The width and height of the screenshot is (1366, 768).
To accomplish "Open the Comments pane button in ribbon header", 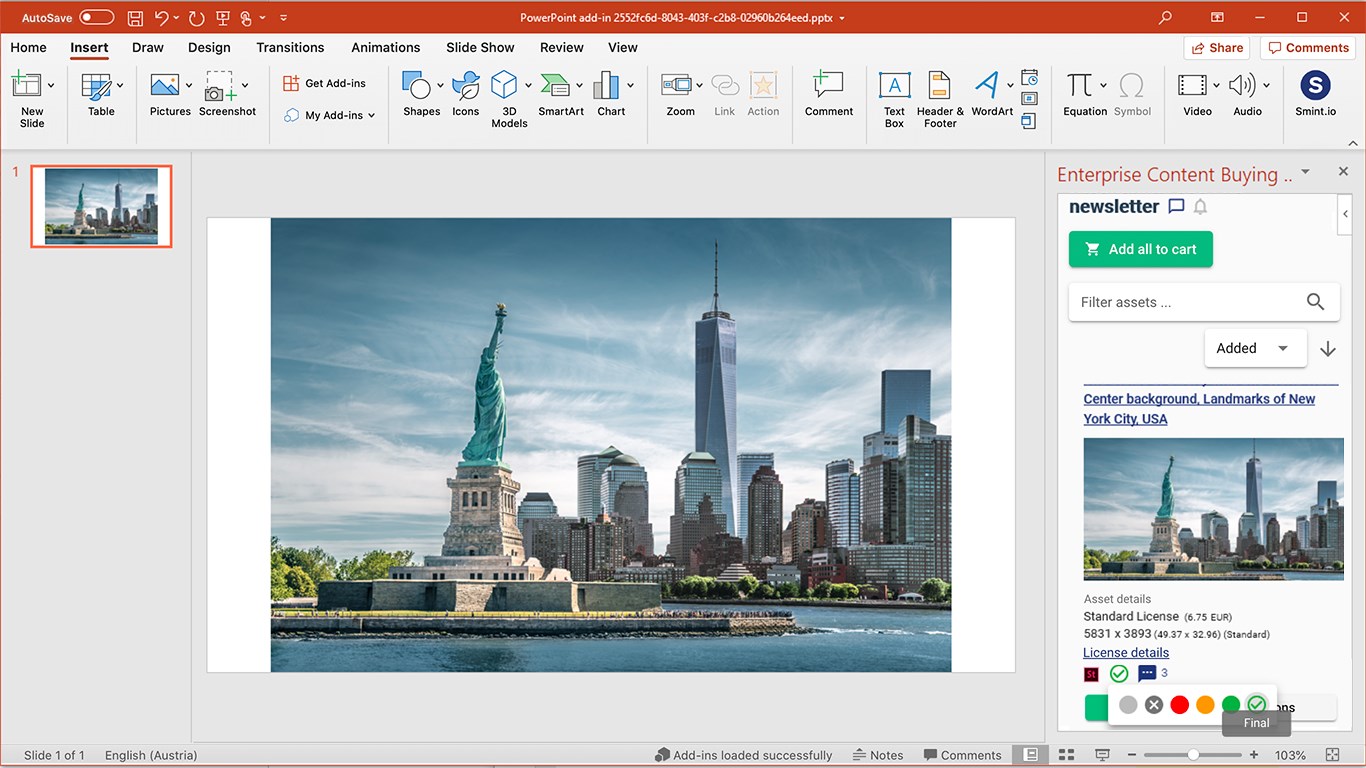I will click(x=1307, y=48).
